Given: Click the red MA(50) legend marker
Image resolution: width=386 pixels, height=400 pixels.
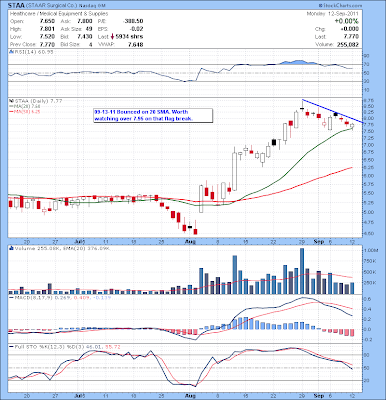Looking at the screenshot, I should pos(11,111).
